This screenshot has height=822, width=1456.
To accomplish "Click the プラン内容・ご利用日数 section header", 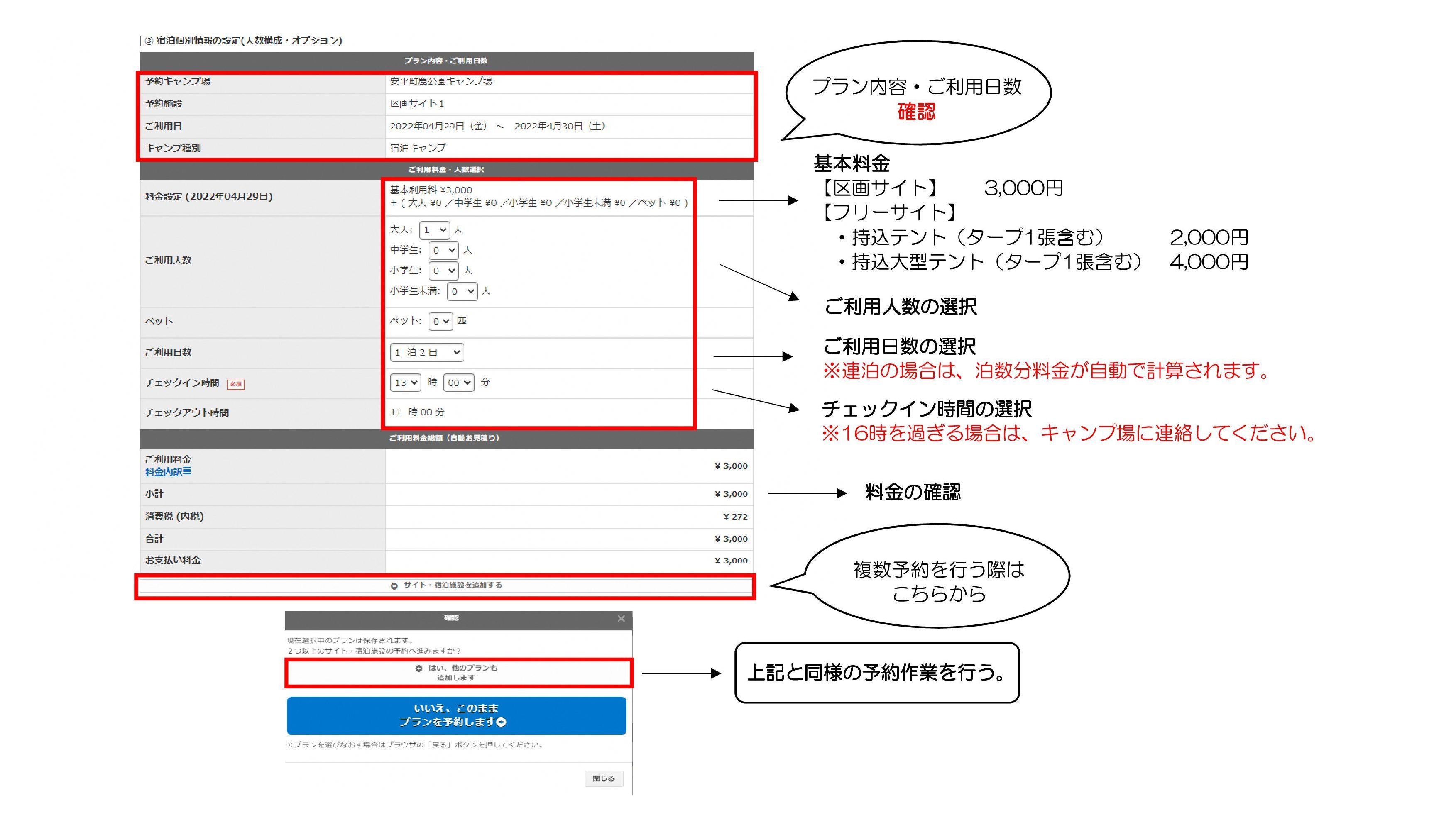I will [447, 61].
